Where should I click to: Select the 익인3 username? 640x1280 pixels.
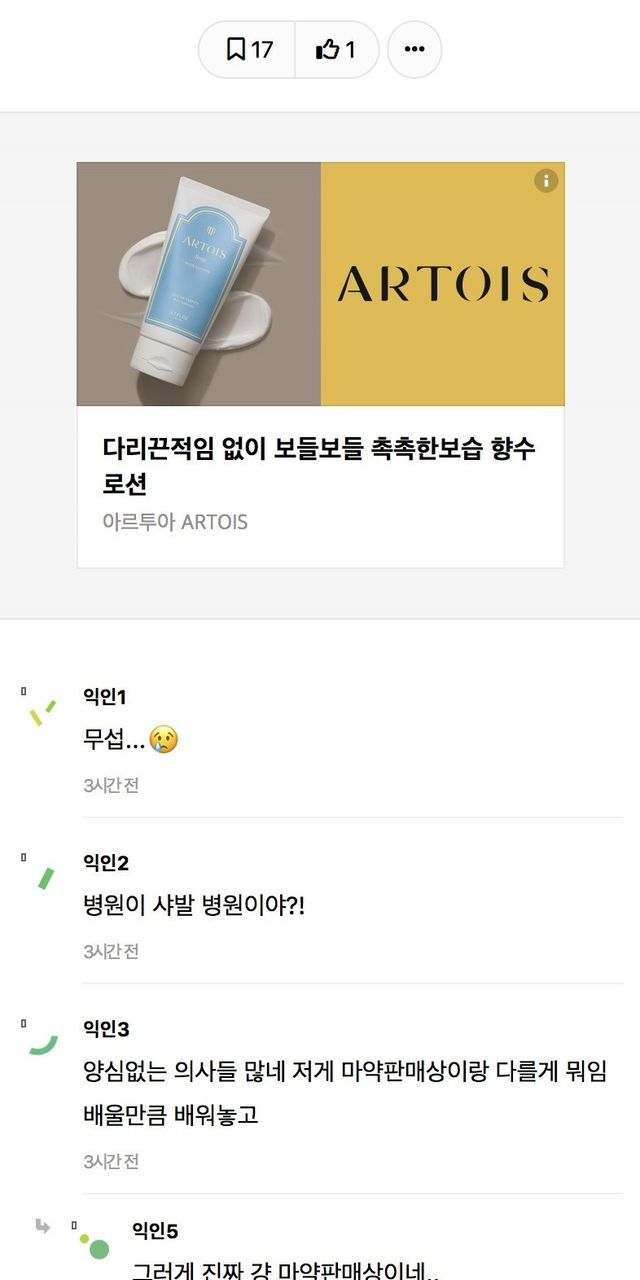[x=106, y=1029]
